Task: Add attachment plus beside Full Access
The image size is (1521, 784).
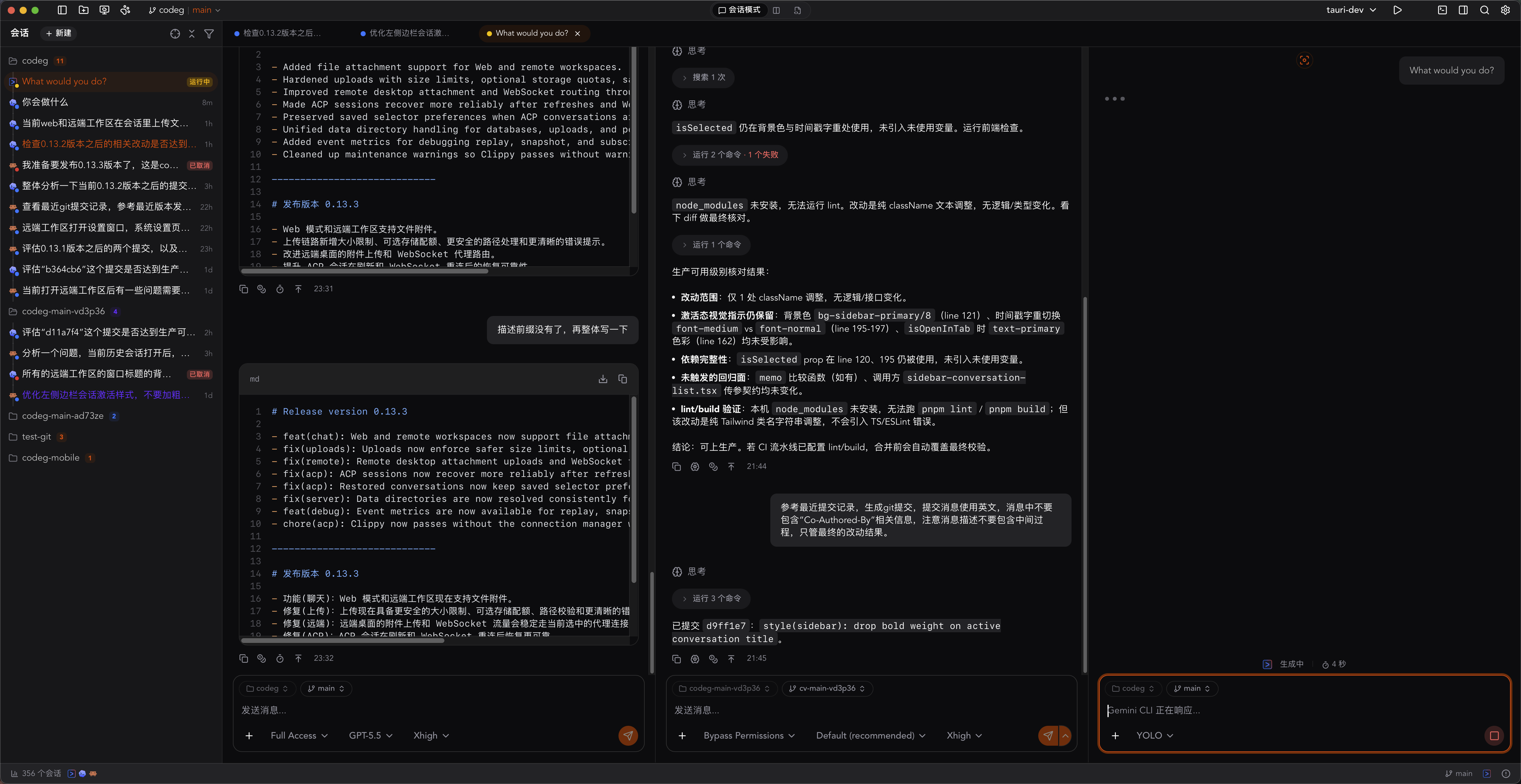Action: 249,736
